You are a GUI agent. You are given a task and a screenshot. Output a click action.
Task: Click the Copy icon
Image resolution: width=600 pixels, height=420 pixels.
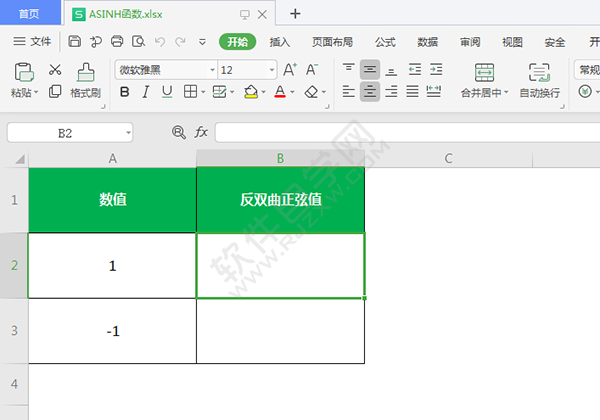click(x=55, y=91)
